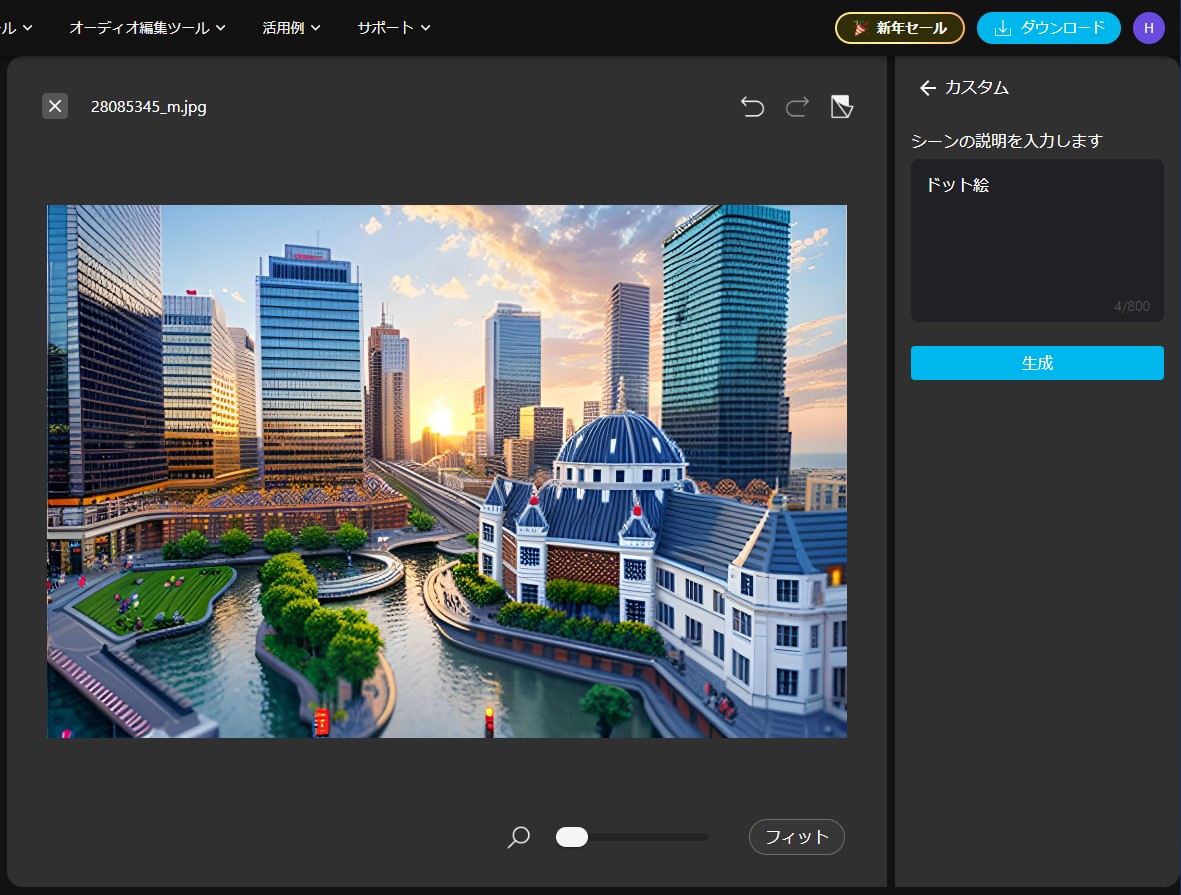Viewport: 1181px width, 895px height.
Task: Click the ダウンロード button
Action: [x=1048, y=28]
